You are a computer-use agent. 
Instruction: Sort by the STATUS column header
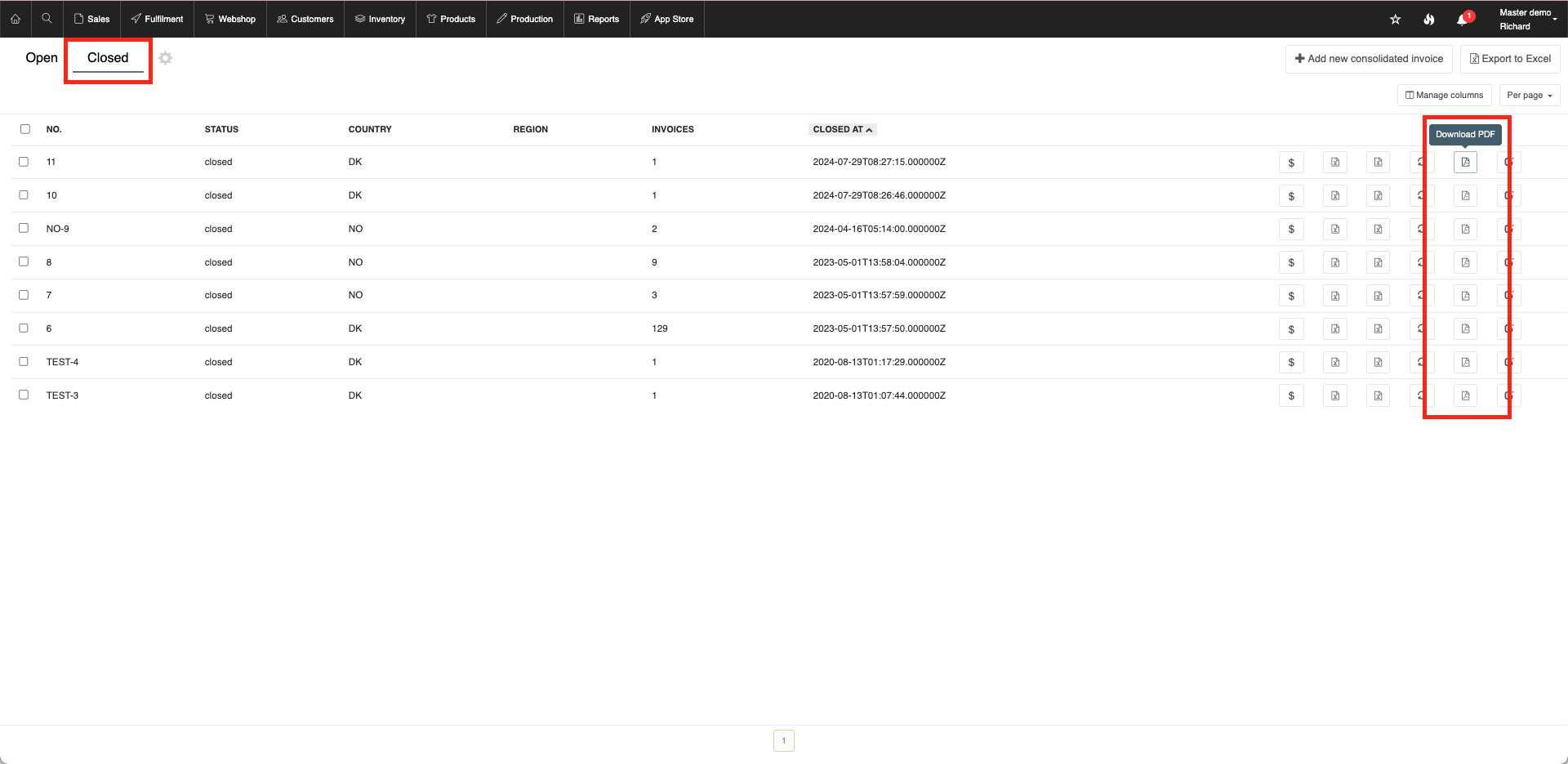[x=221, y=130]
